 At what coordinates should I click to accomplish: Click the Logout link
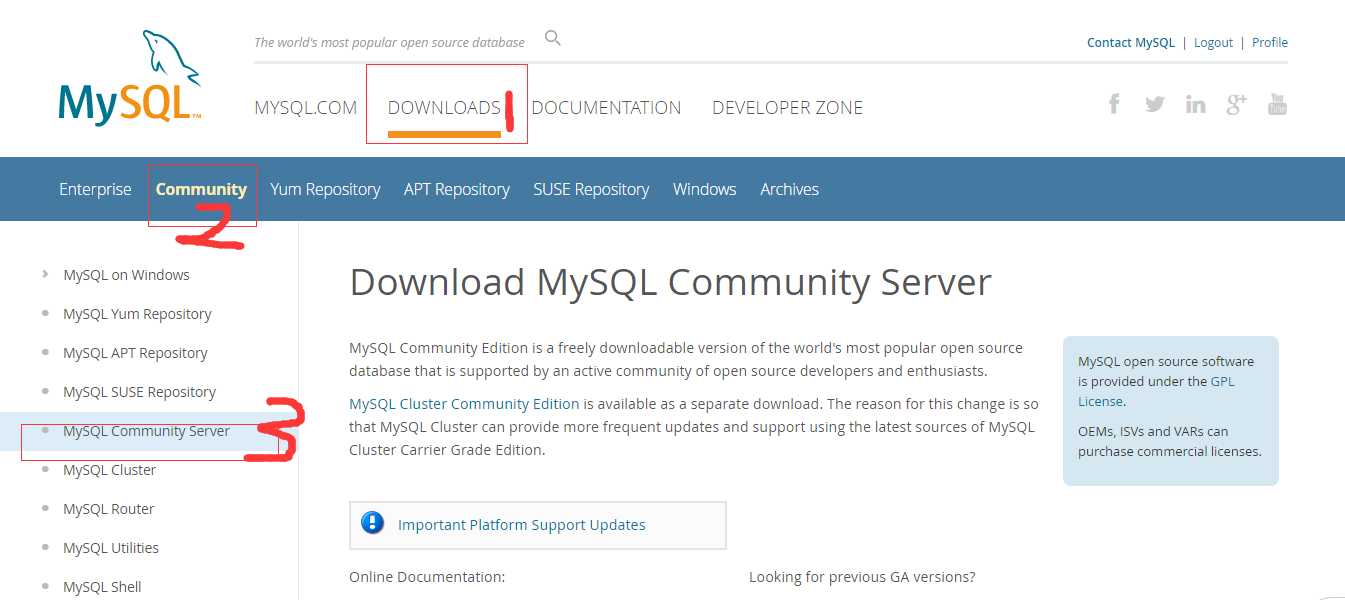[x=1213, y=43]
